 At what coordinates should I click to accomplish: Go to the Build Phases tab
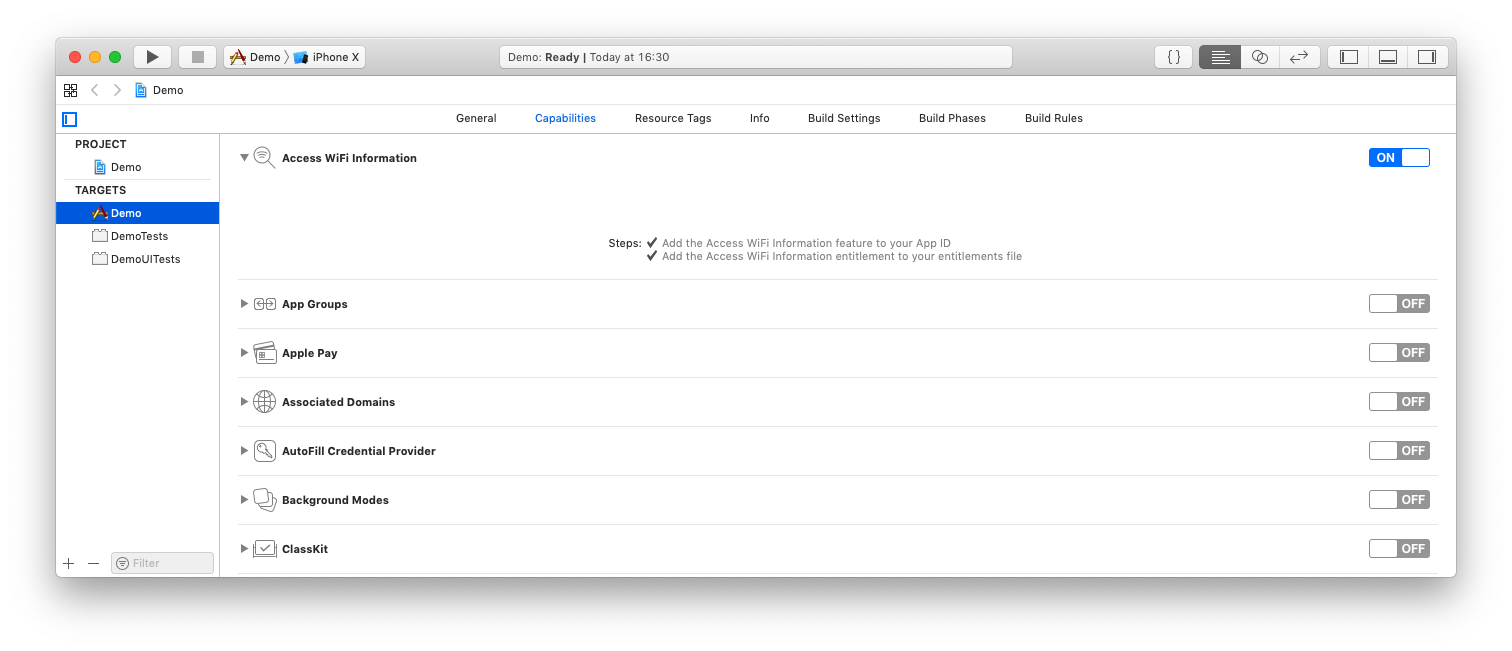click(x=952, y=118)
